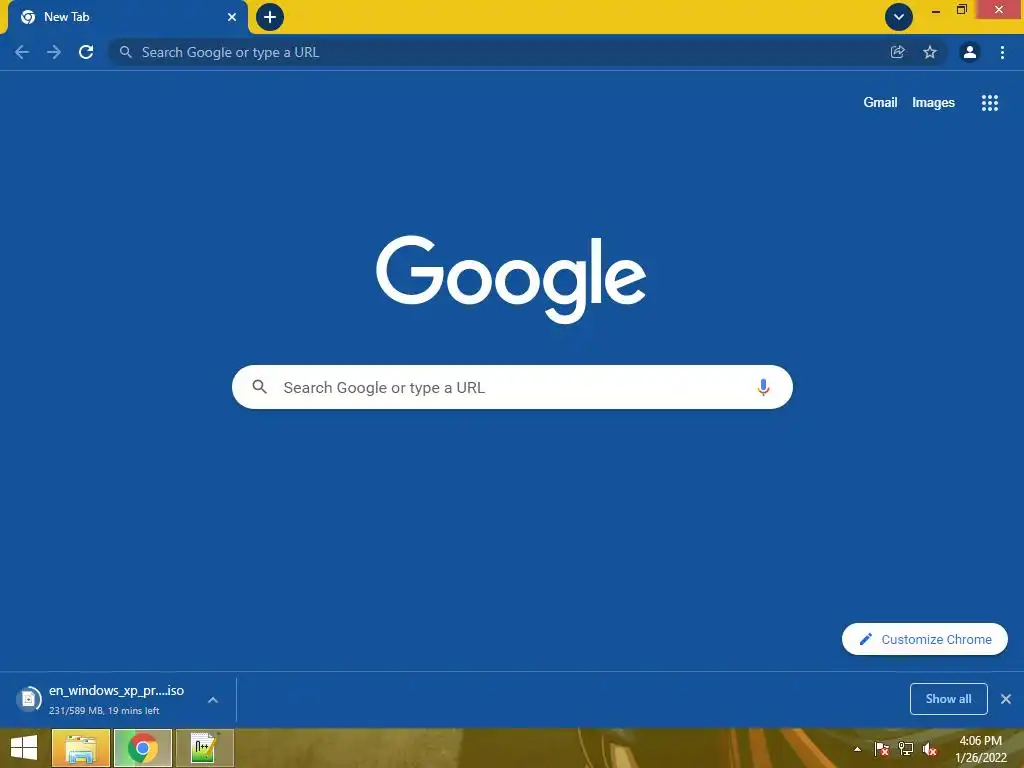Open a new tab with plus button
Viewport: 1024px width, 768px height.
point(270,17)
